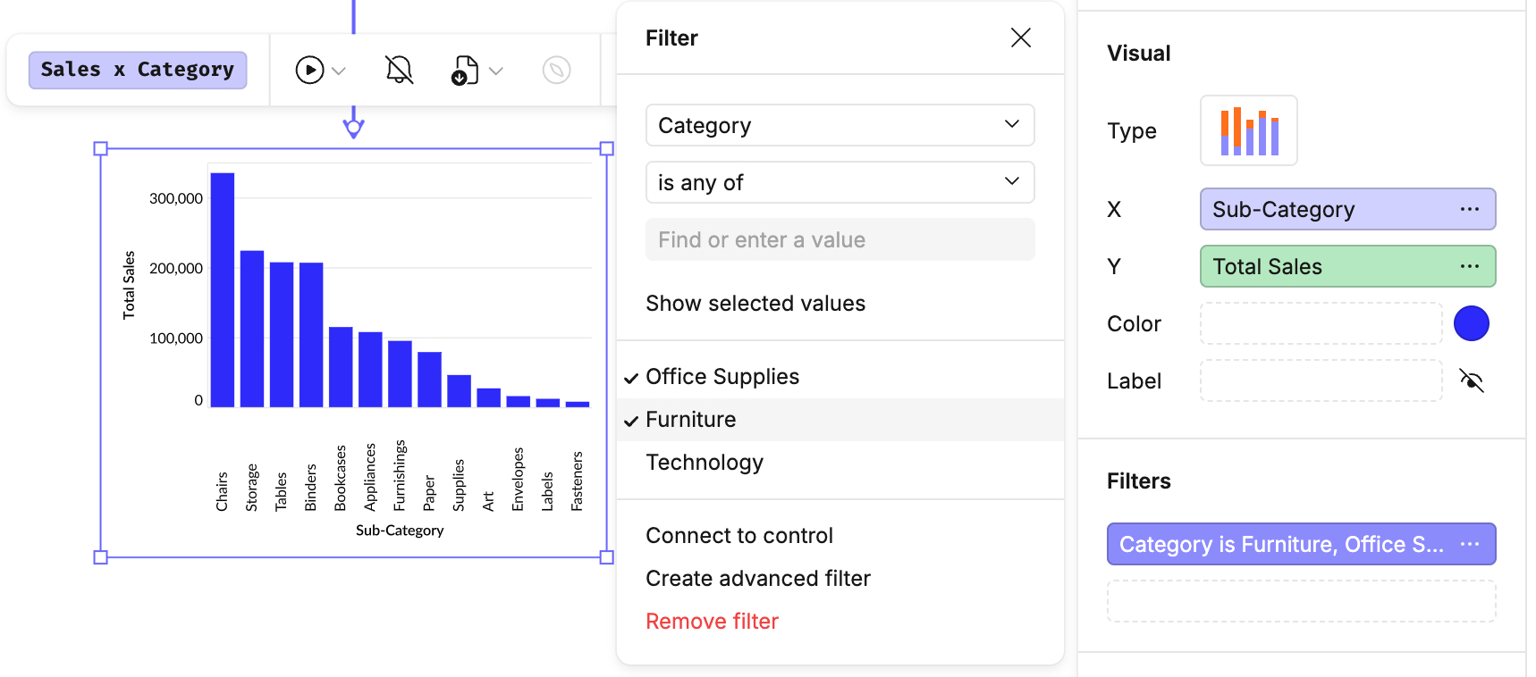Open Category filter options ellipsis
Viewport: 1536px width, 677px height.
tap(1469, 545)
